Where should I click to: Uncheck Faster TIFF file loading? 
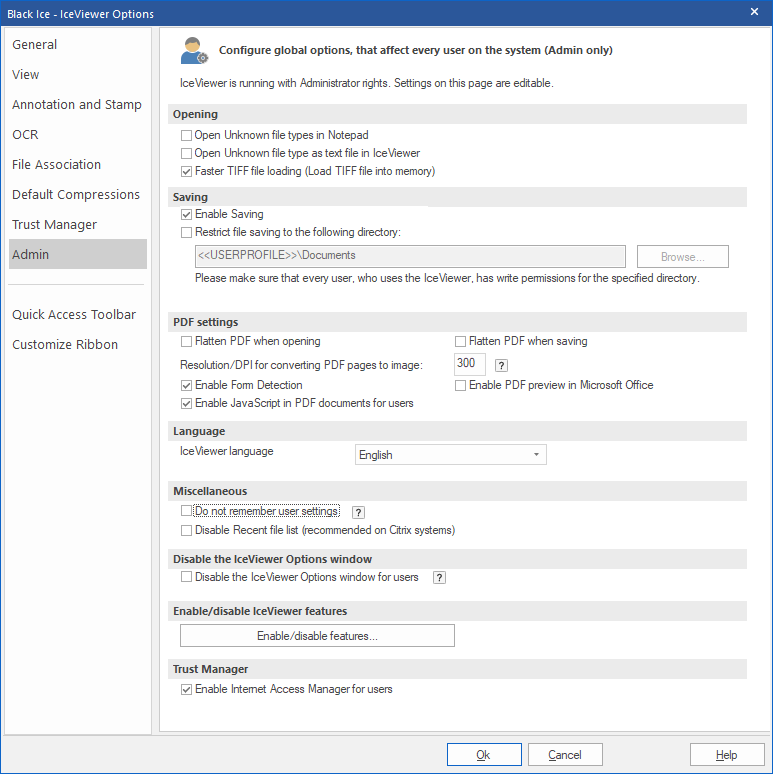tap(186, 172)
